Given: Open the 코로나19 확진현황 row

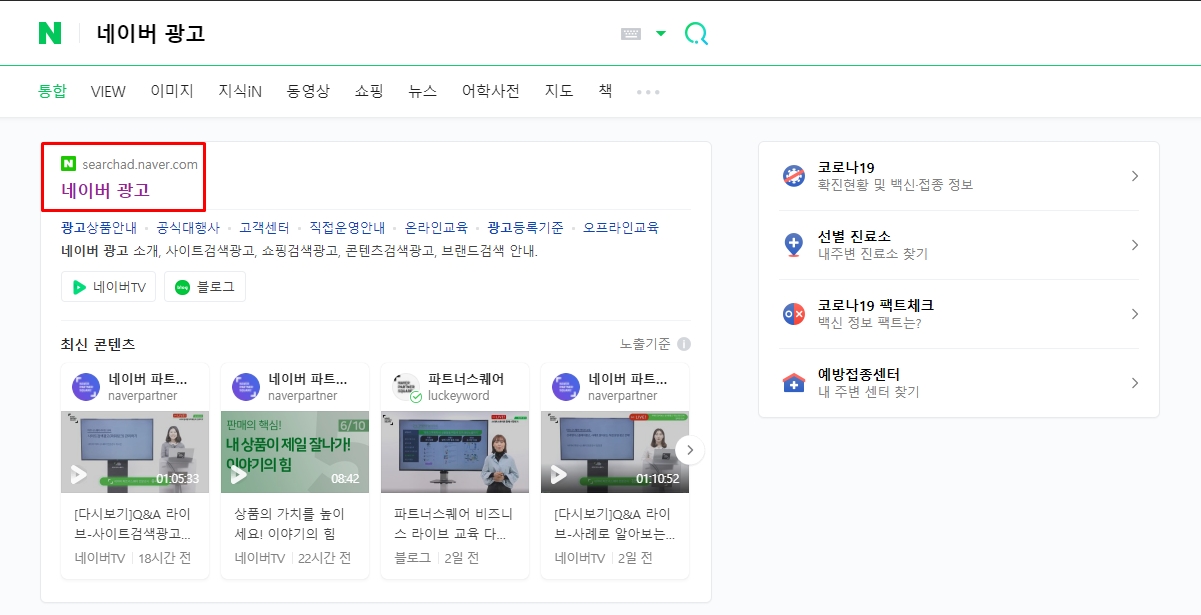Looking at the screenshot, I should (959, 176).
